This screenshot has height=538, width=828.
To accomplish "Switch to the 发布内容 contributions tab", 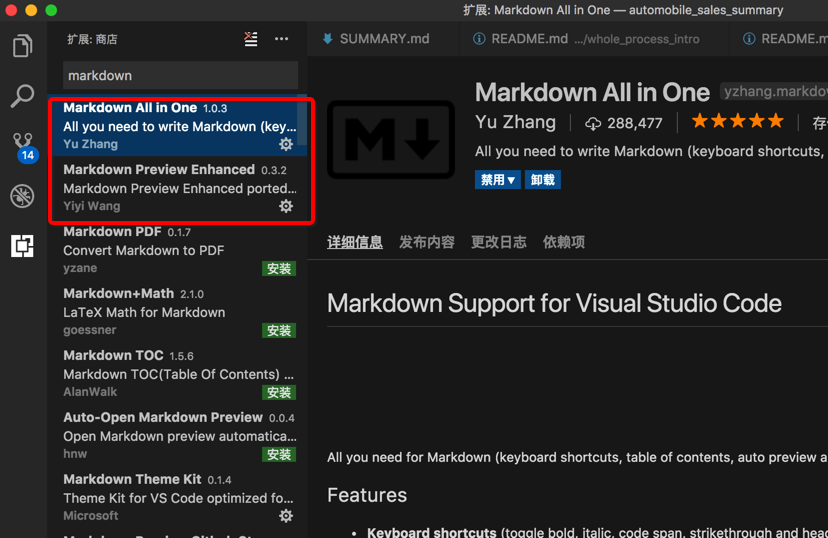I will (427, 242).
